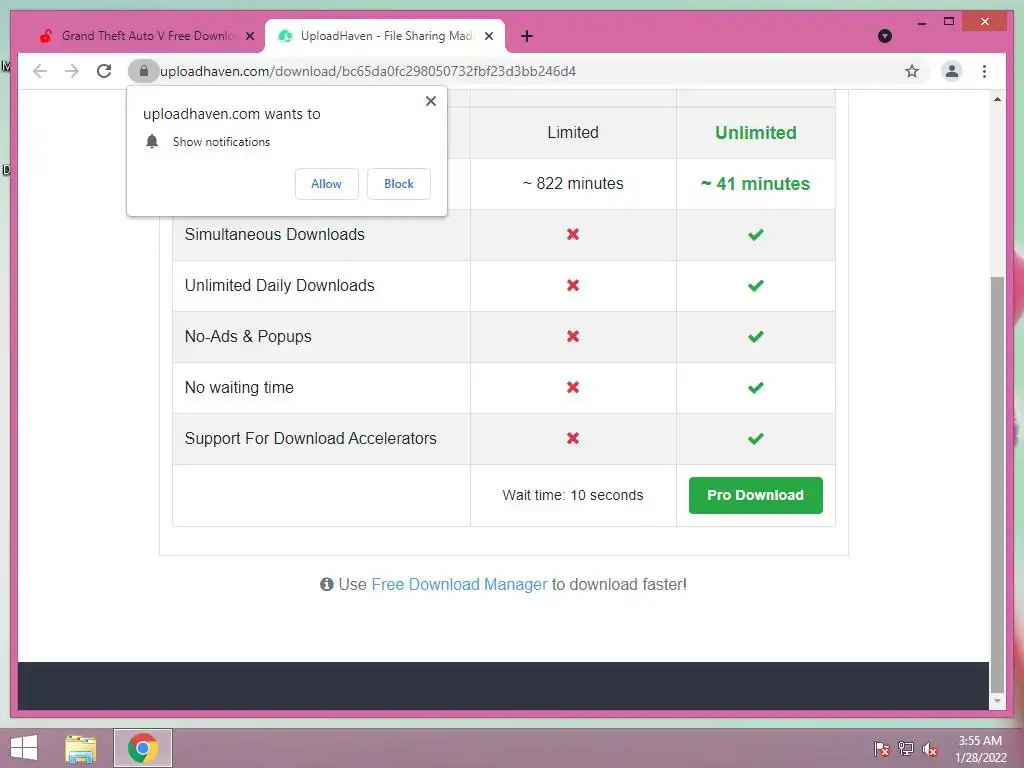Click red X for Unlimited Daily Downloads
Image resolution: width=1024 pixels, height=768 pixels.
pos(573,285)
